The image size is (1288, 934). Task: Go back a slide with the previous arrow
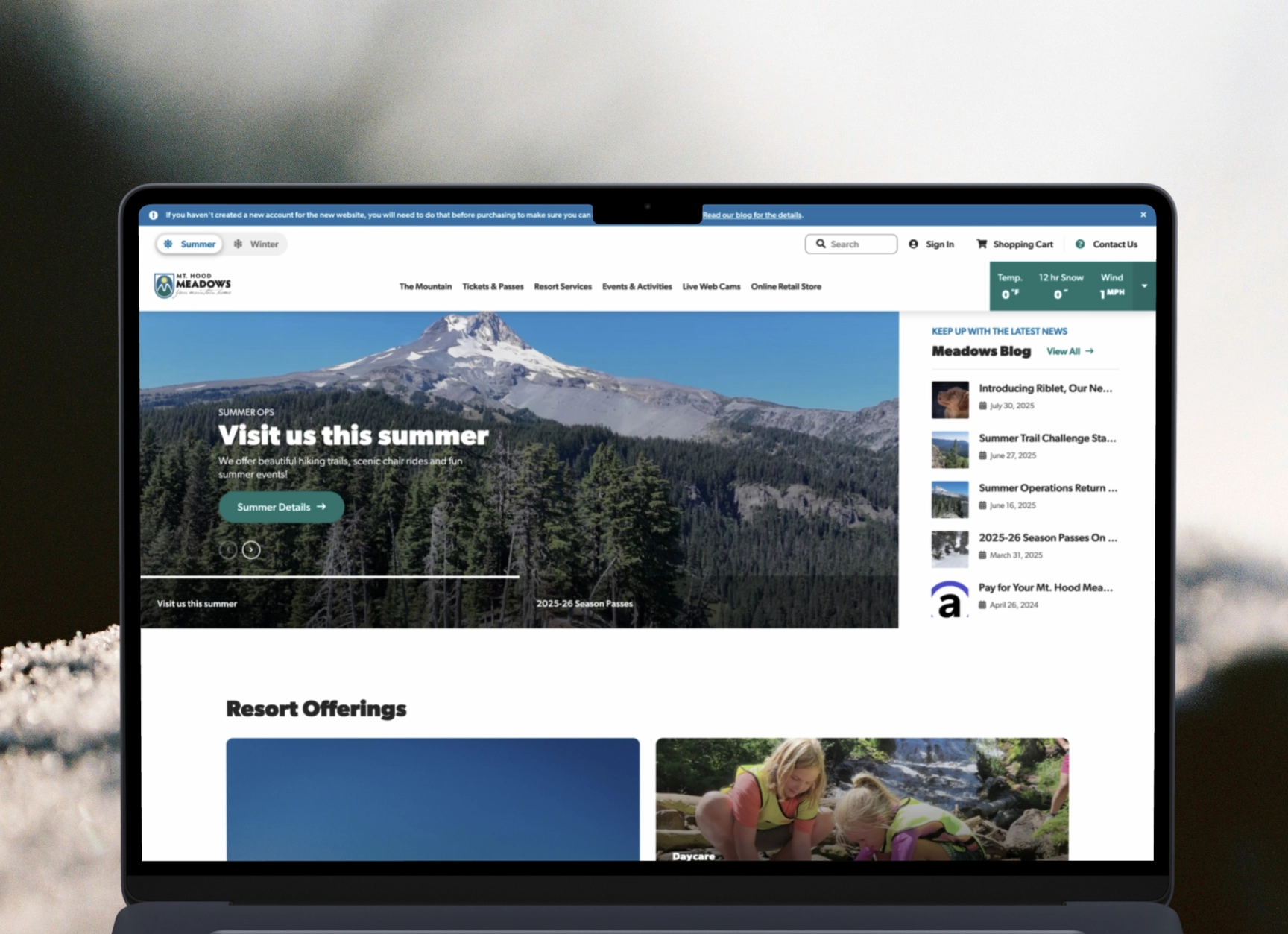coord(229,550)
